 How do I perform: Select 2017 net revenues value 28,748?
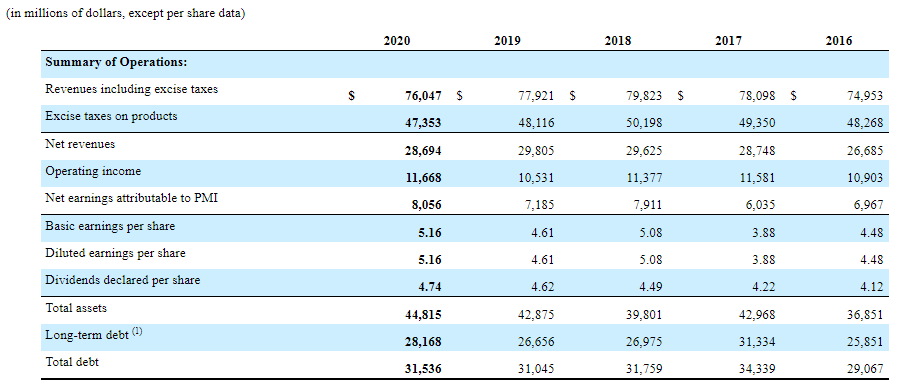[756, 151]
